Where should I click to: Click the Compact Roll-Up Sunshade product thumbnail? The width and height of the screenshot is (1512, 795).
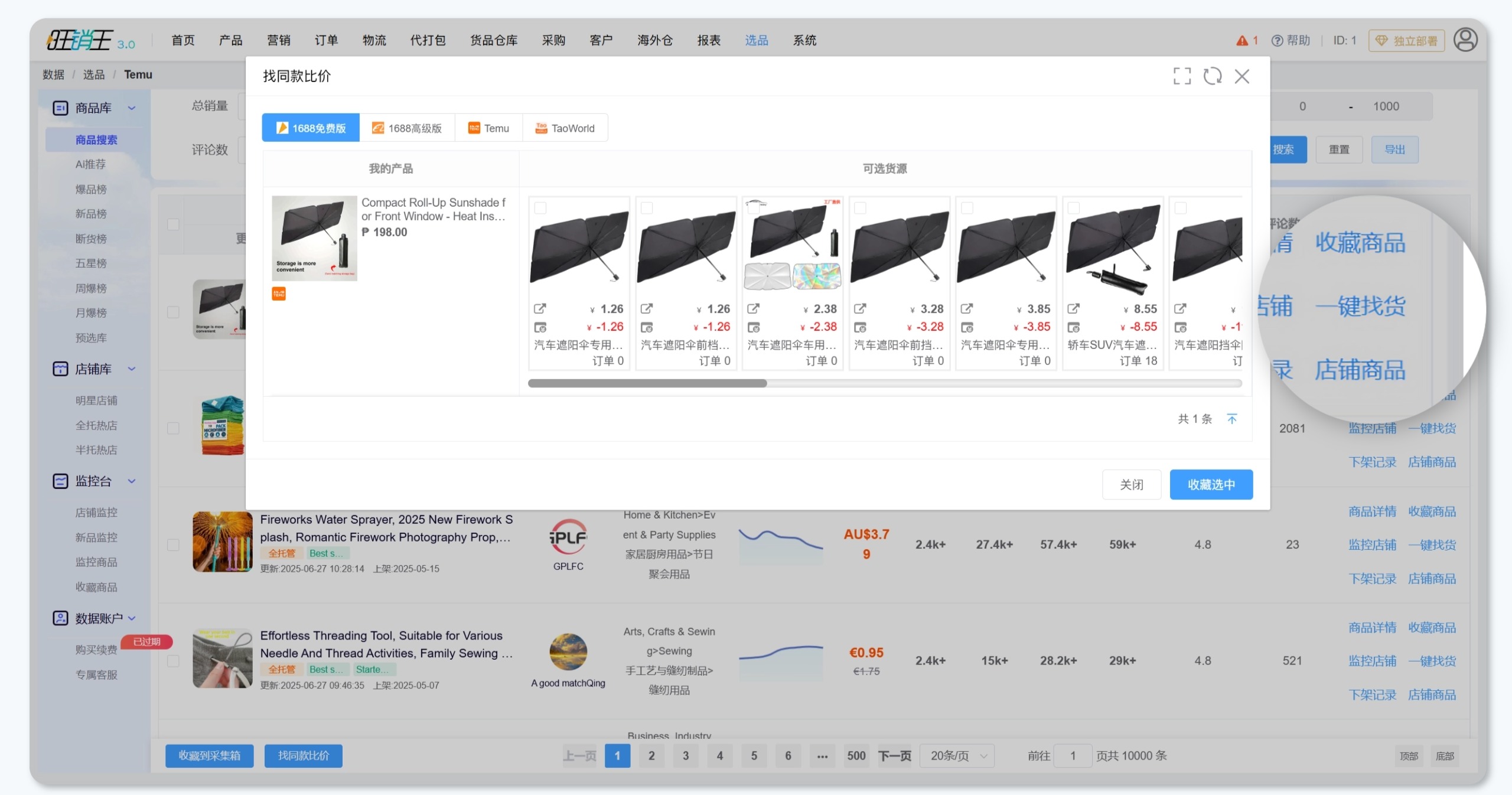coord(314,238)
